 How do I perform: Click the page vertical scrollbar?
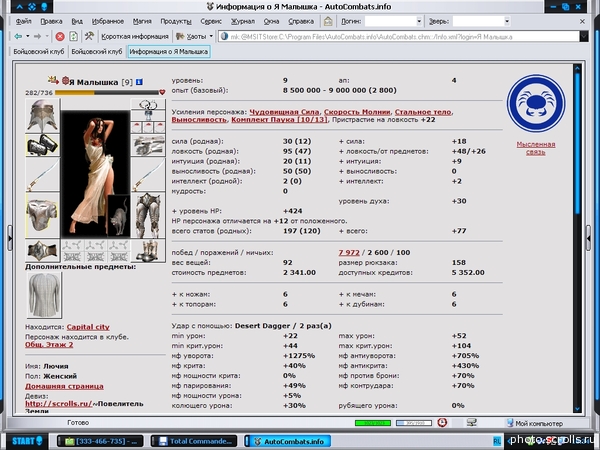click(577, 238)
